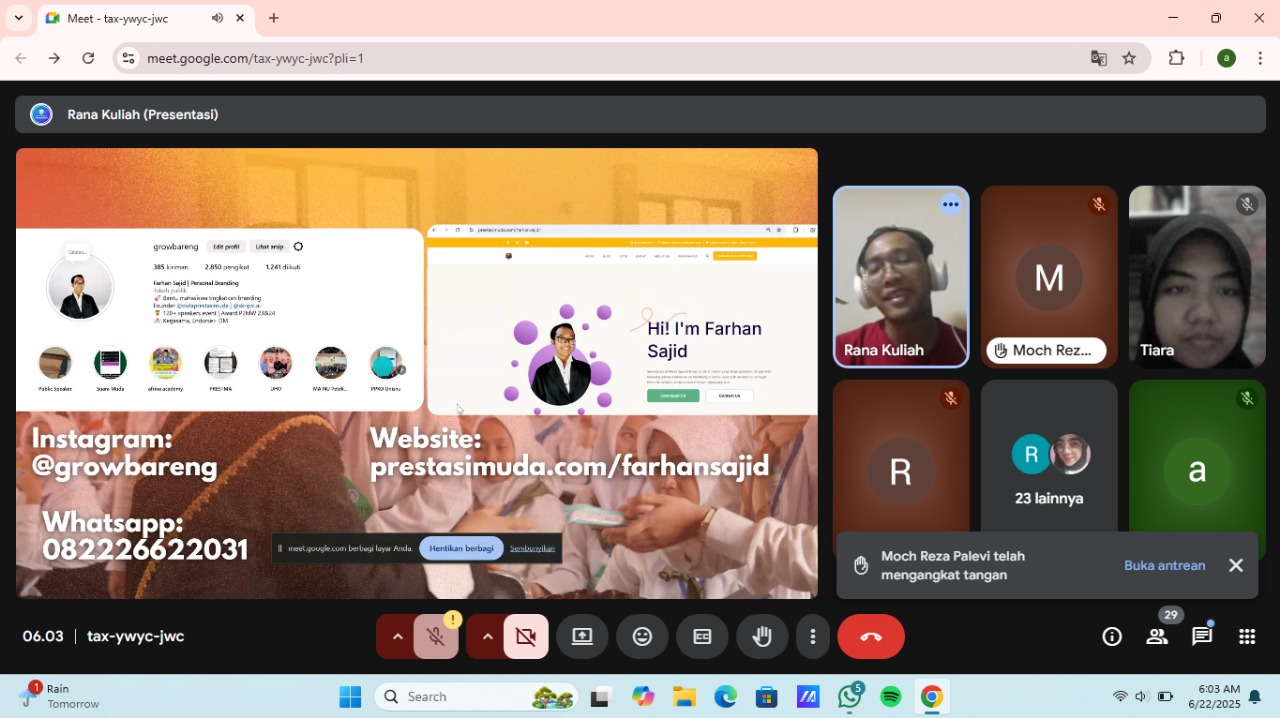
Task: Raise hand using the hand button
Action: [x=762, y=637]
